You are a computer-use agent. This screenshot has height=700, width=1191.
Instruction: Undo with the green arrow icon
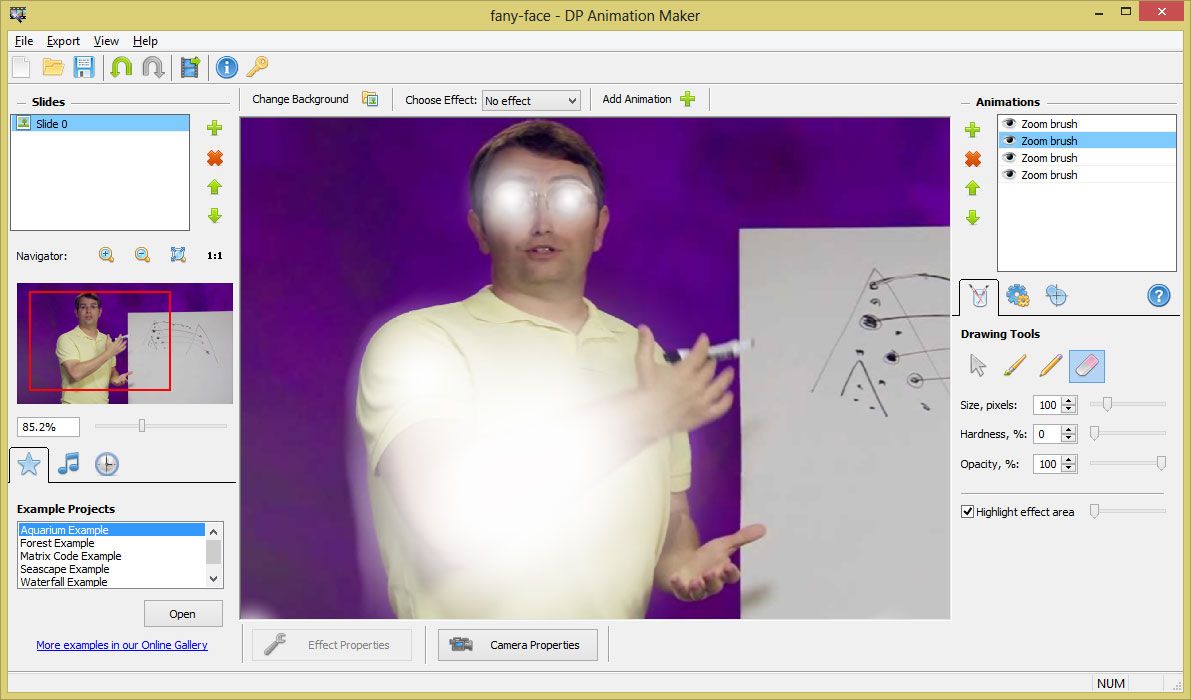(121, 68)
